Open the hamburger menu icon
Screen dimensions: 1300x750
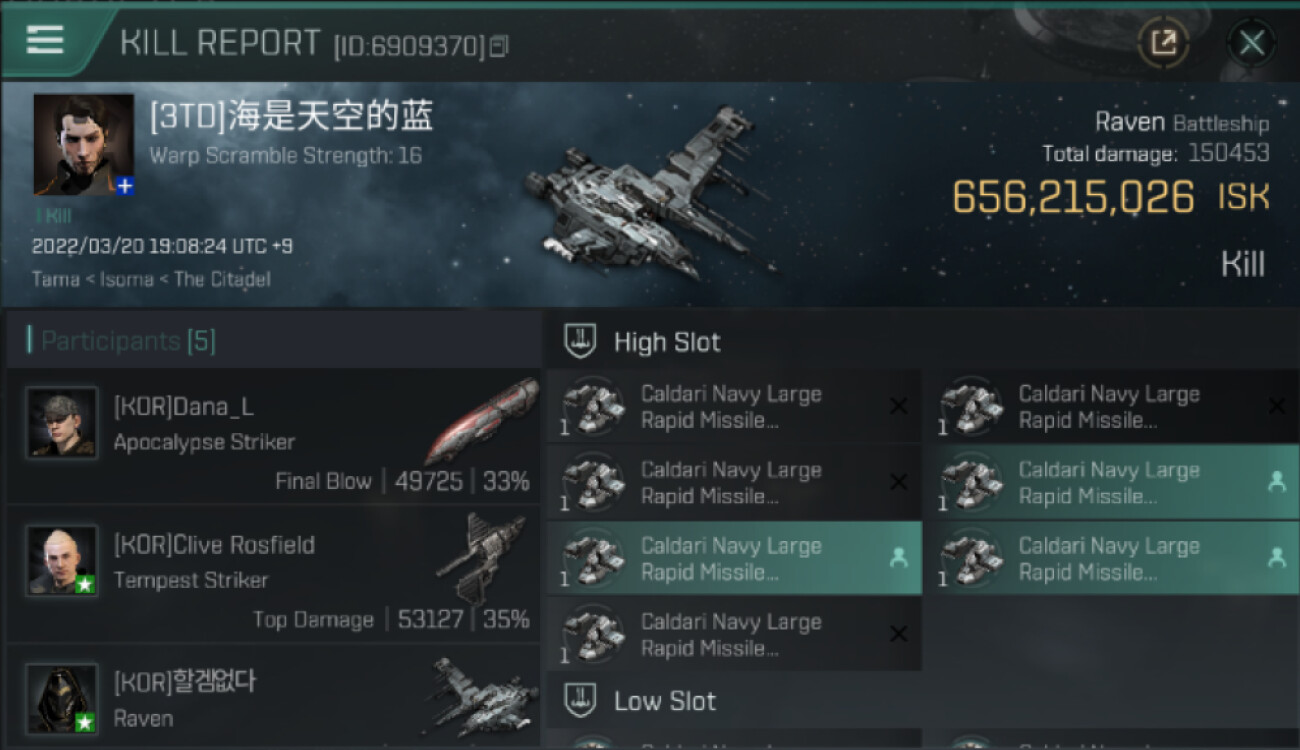(x=45, y=39)
